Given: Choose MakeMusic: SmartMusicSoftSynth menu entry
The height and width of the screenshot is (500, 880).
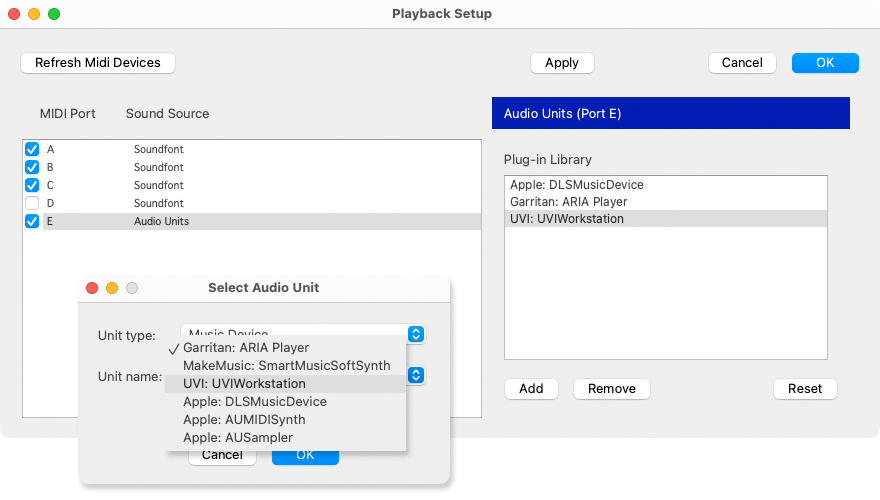Looking at the screenshot, I should (x=286, y=366).
